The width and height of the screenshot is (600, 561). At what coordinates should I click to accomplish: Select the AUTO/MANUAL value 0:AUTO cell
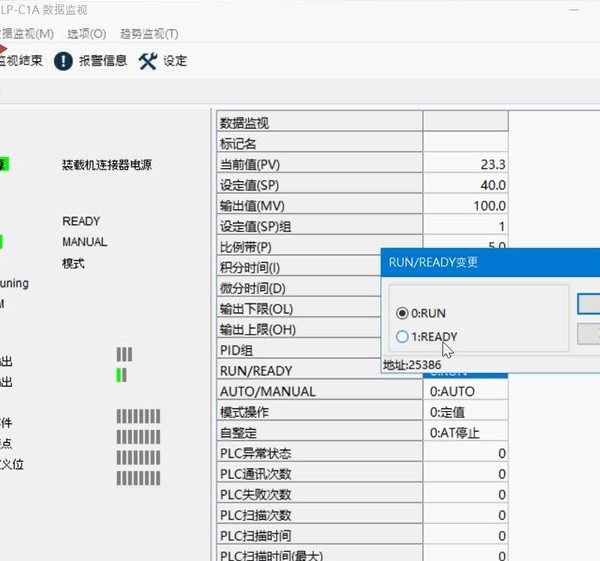click(466, 392)
